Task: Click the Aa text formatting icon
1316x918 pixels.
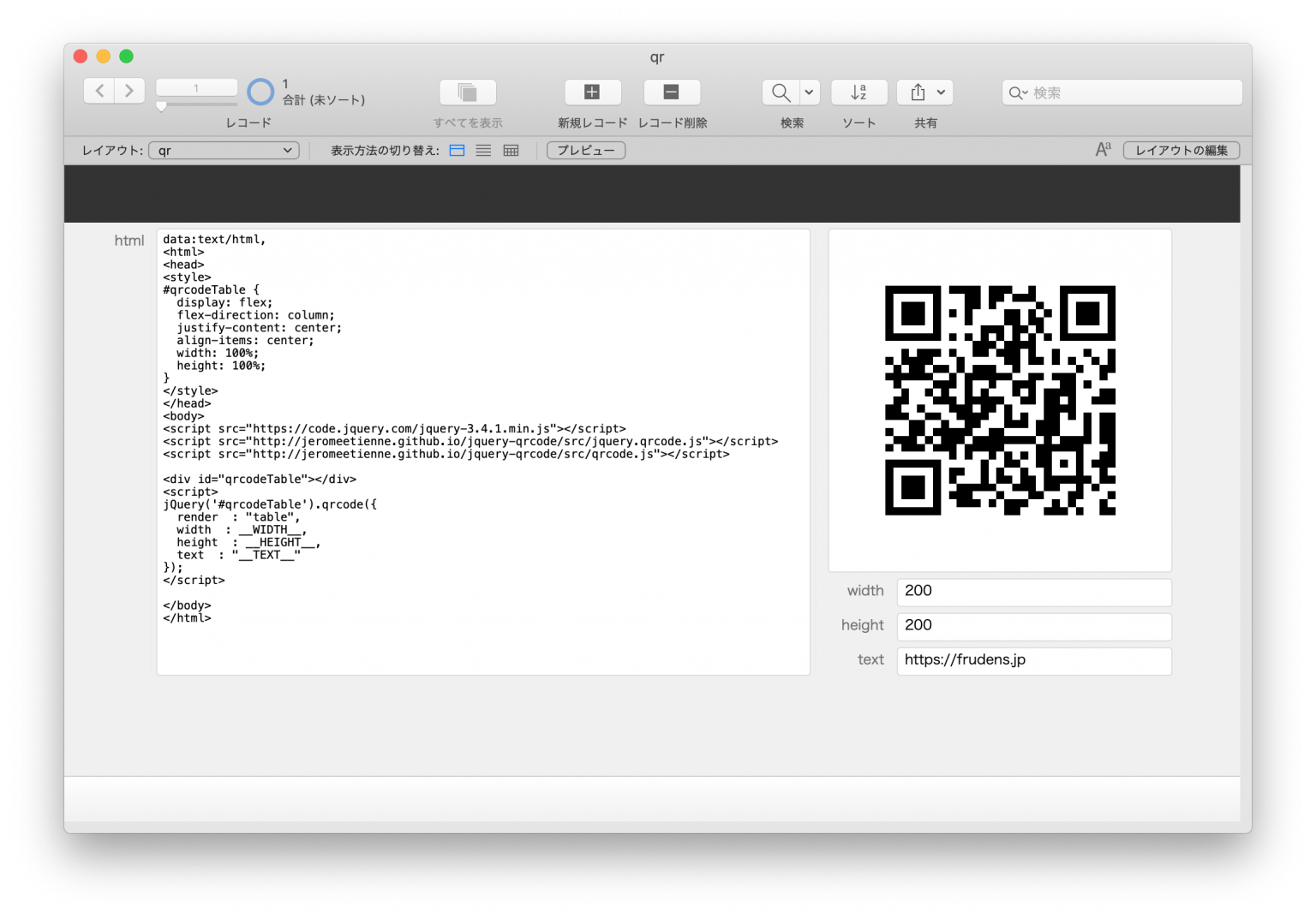Action: [x=1103, y=149]
